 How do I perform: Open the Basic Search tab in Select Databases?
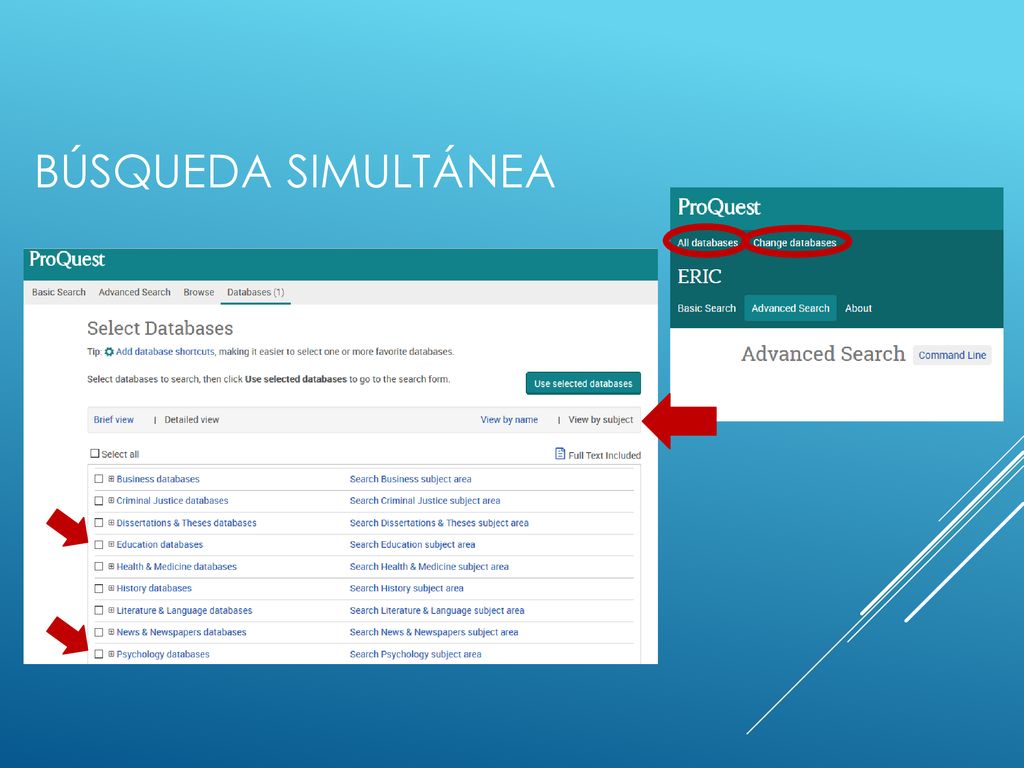59,292
